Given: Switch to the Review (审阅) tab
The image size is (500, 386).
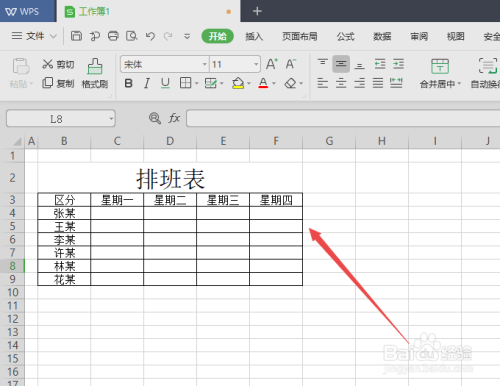Looking at the screenshot, I should (419, 36).
